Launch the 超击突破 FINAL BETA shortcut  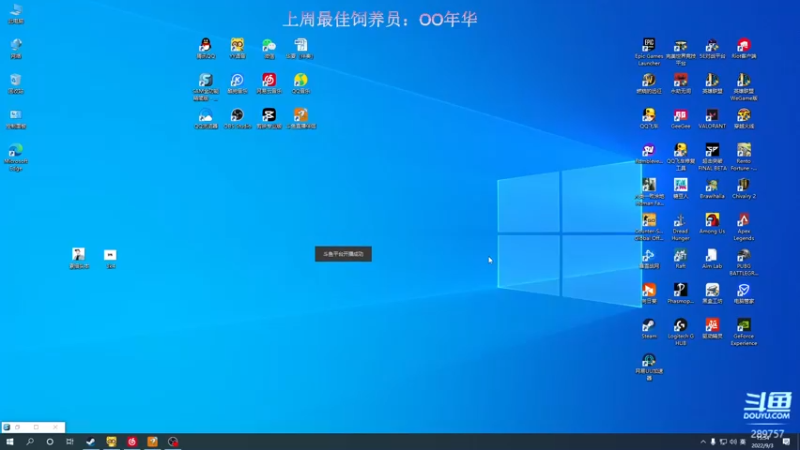click(712, 157)
